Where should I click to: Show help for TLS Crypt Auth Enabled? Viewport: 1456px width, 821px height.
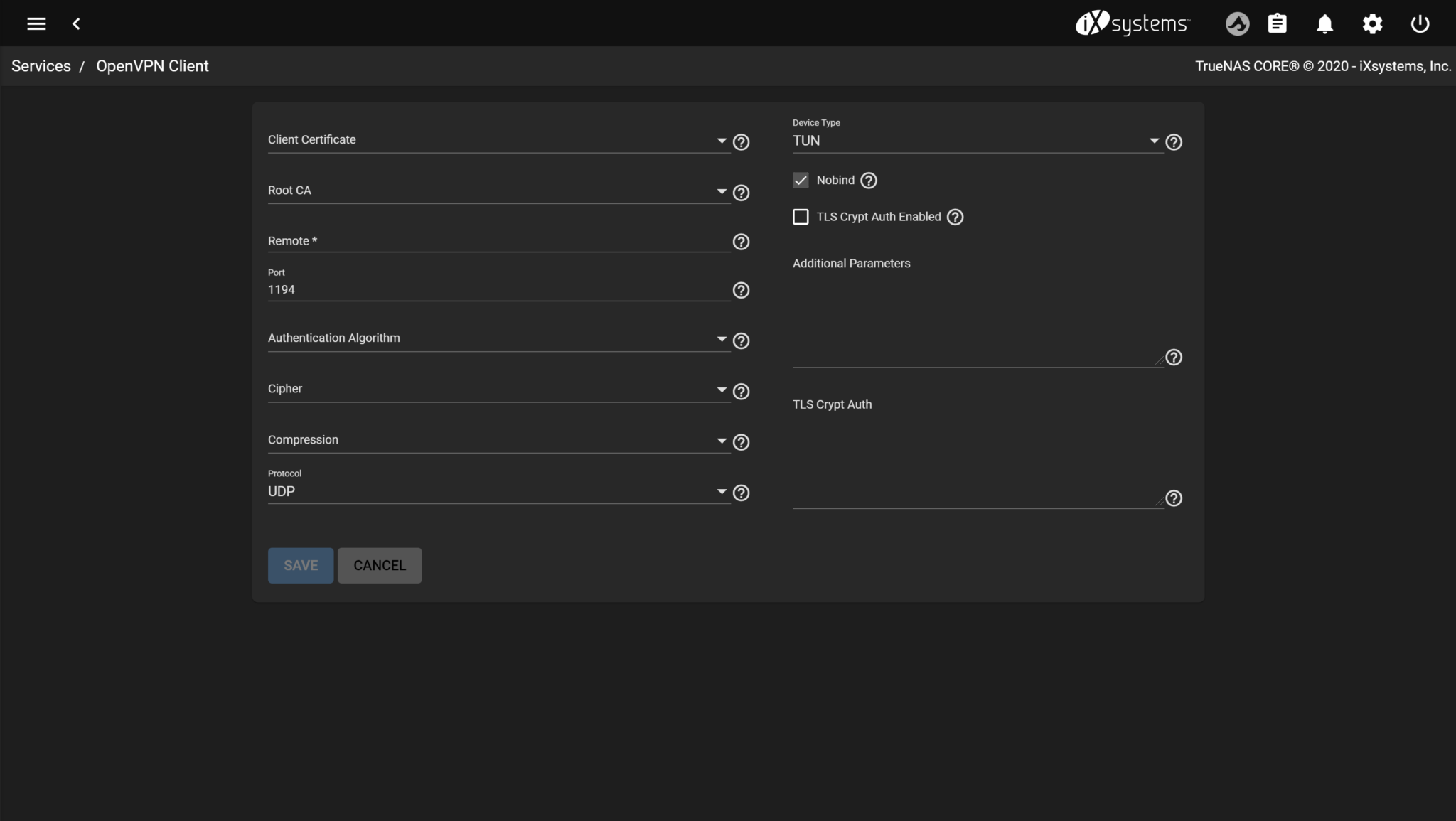[955, 217]
